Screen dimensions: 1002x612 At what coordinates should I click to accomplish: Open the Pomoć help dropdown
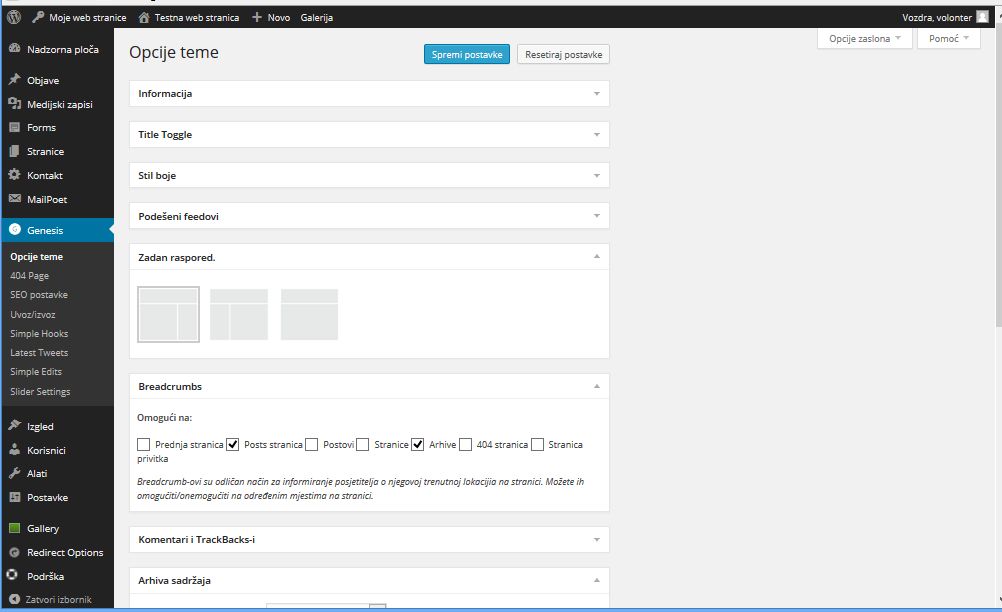coord(949,38)
